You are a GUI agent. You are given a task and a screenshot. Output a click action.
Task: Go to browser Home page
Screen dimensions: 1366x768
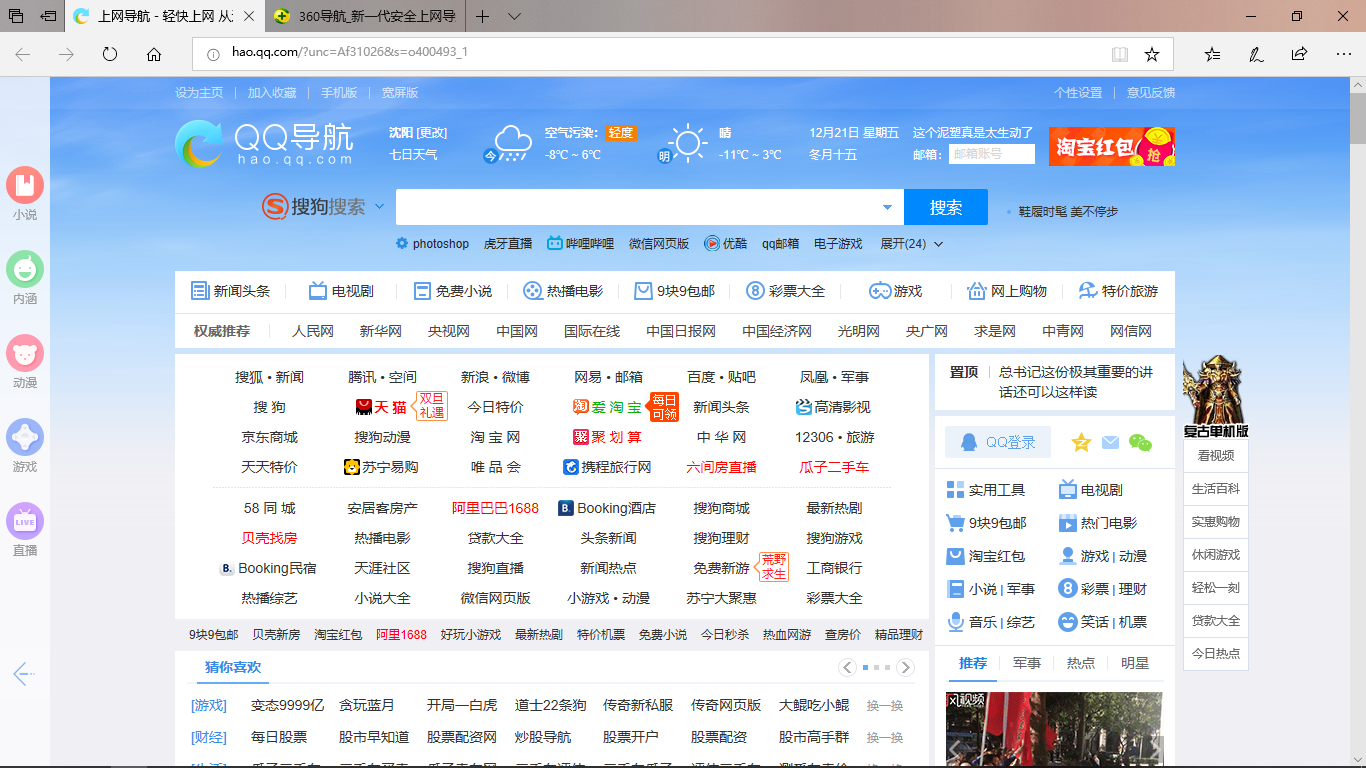coord(154,54)
